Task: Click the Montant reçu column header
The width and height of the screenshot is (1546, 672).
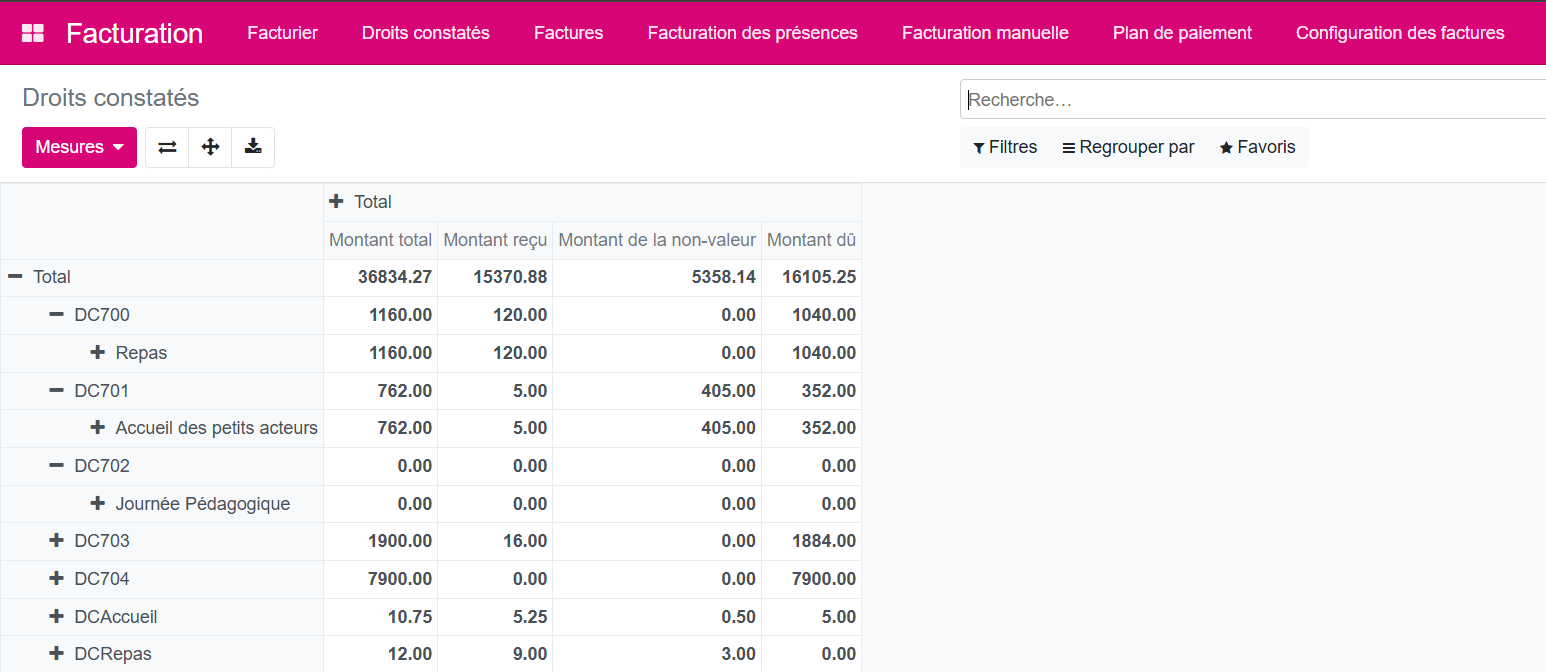Action: click(x=495, y=240)
